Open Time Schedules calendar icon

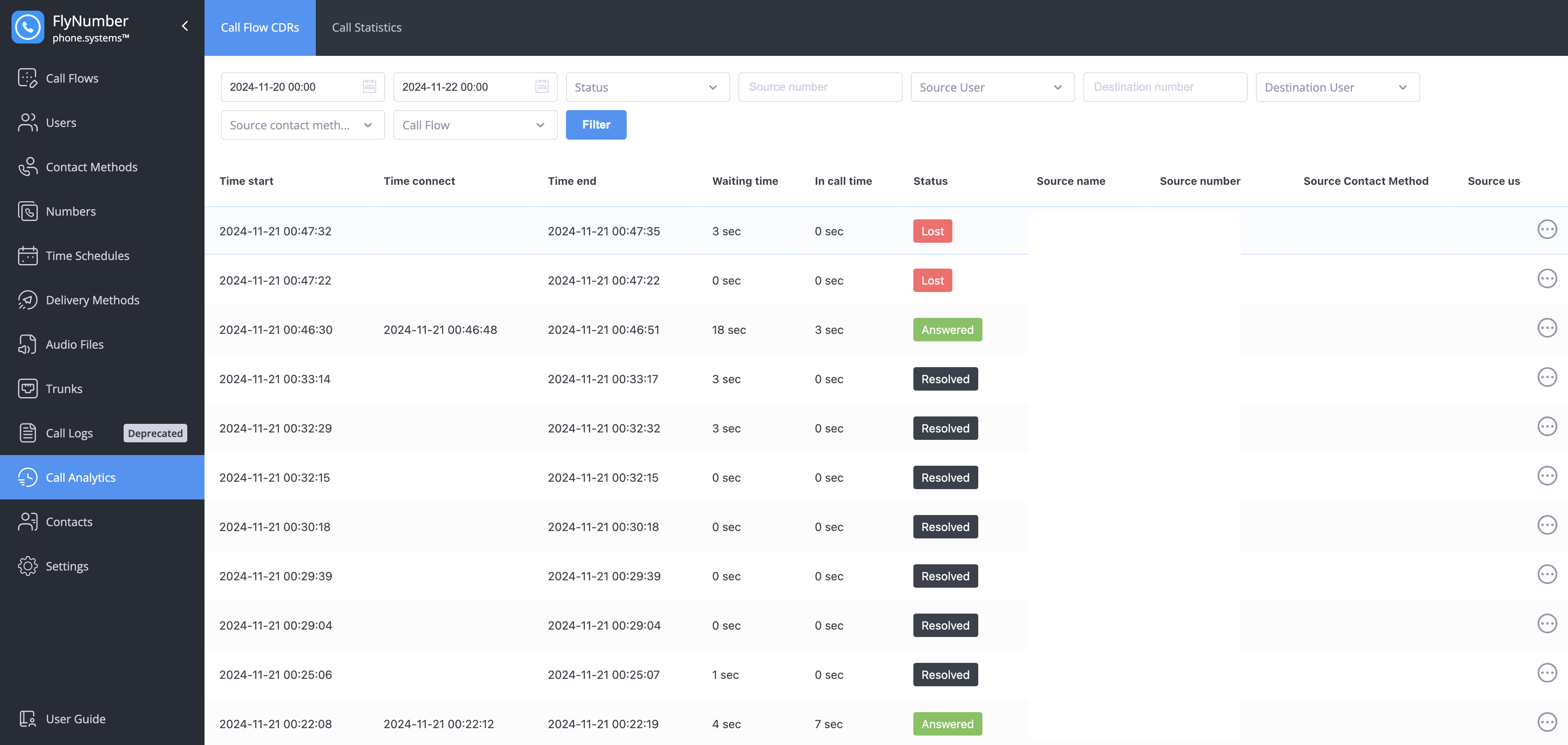28,255
